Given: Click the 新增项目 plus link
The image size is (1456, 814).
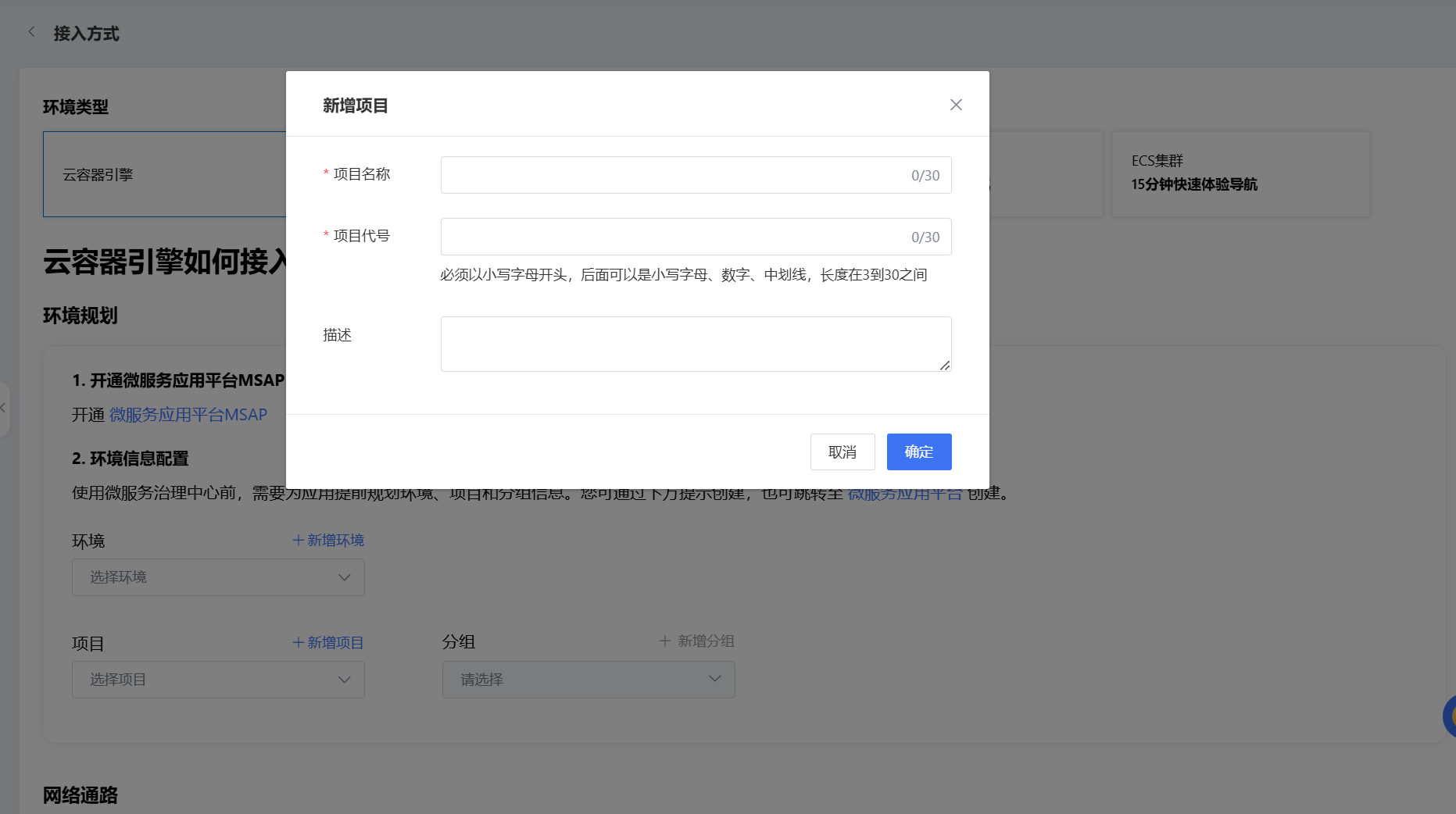Looking at the screenshot, I should pos(328,642).
